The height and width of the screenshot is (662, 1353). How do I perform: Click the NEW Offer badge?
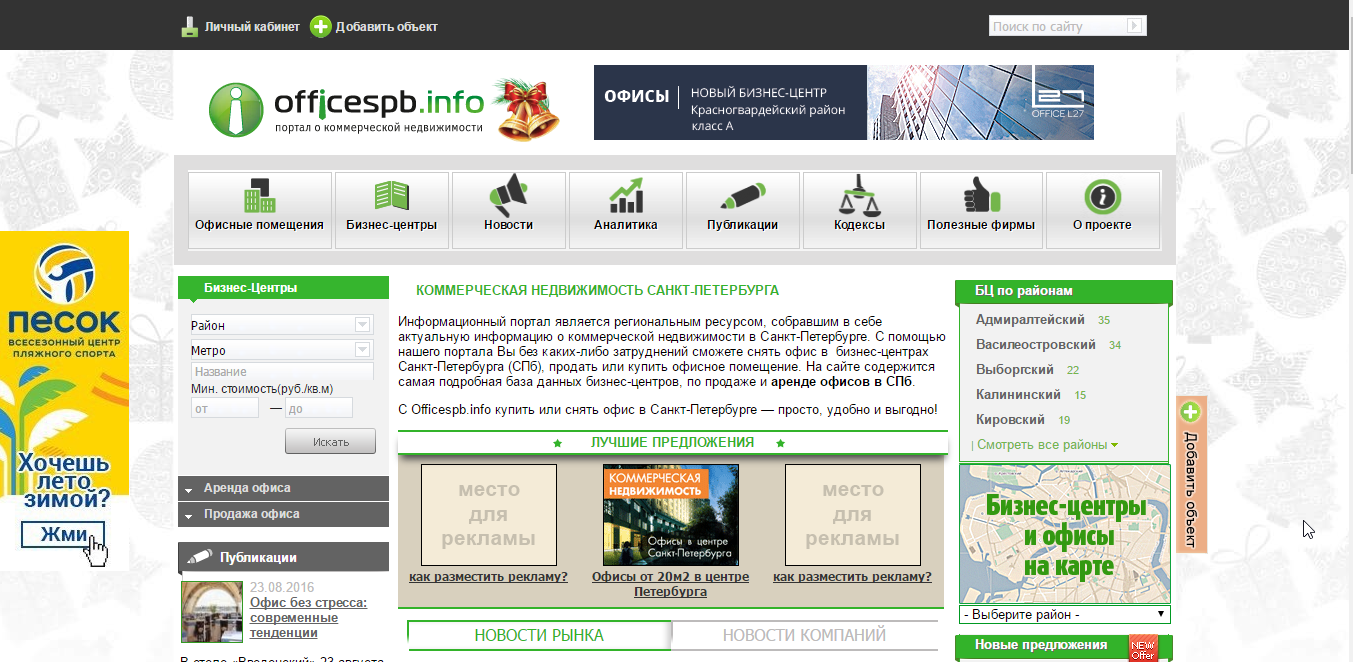point(1142,648)
